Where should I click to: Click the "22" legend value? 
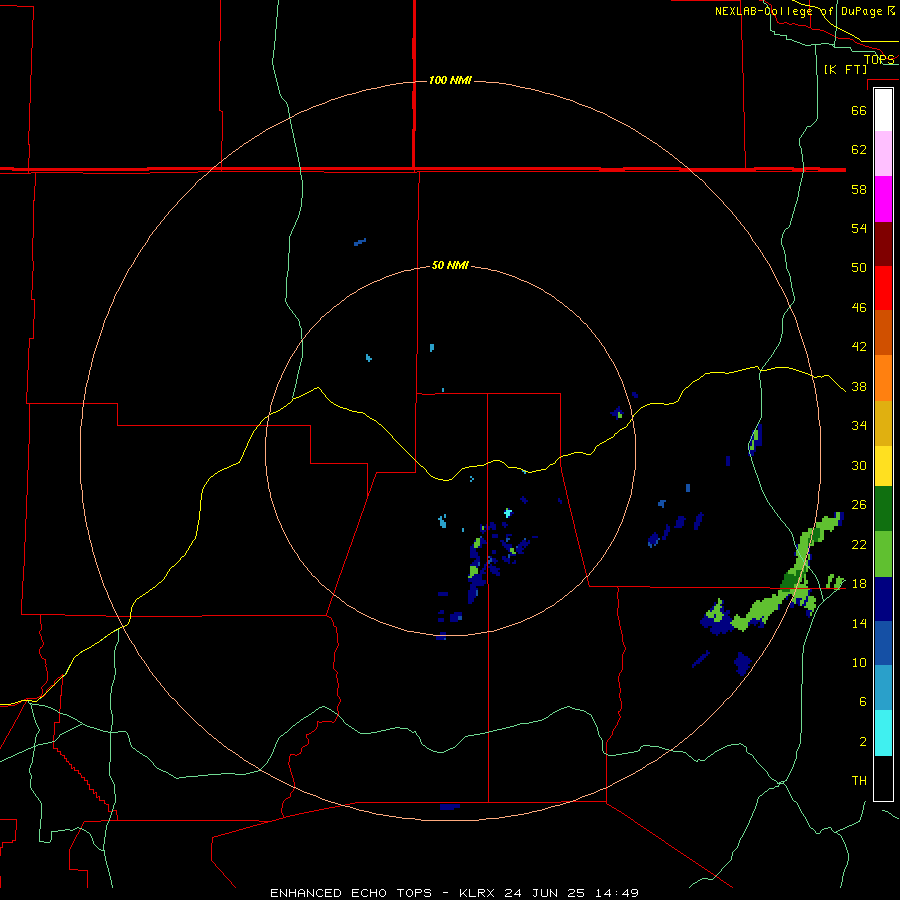point(859,544)
